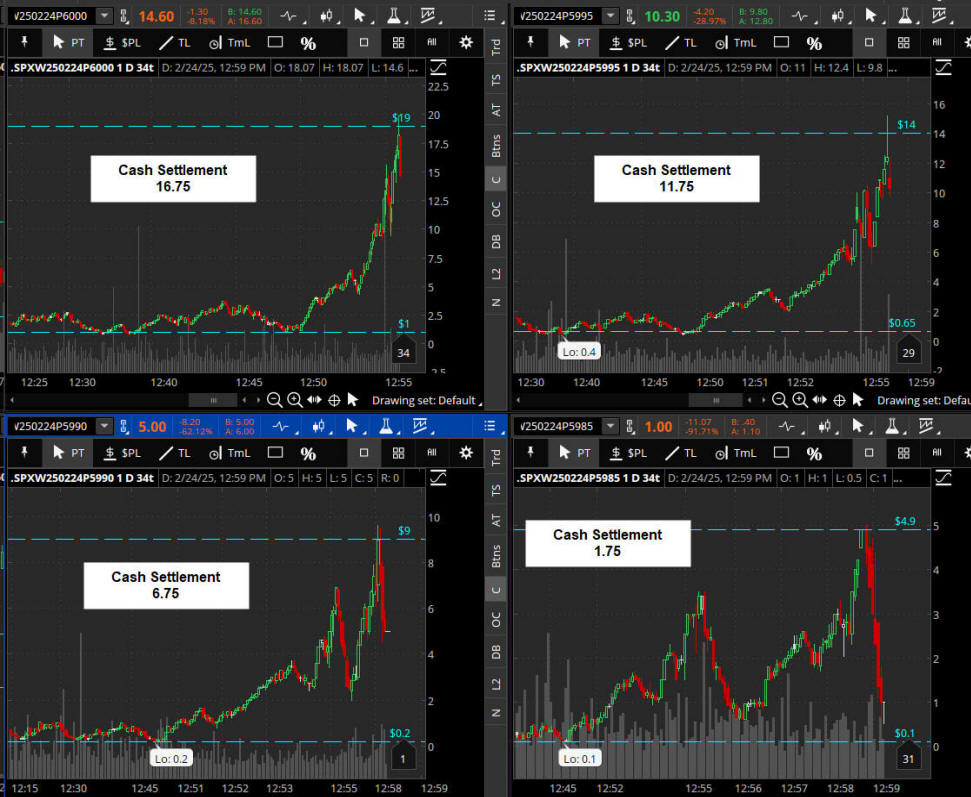Viewport: 971px width, 797px height.
Task: Open the list menu icon in P6000 header
Action: [x=490, y=15]
